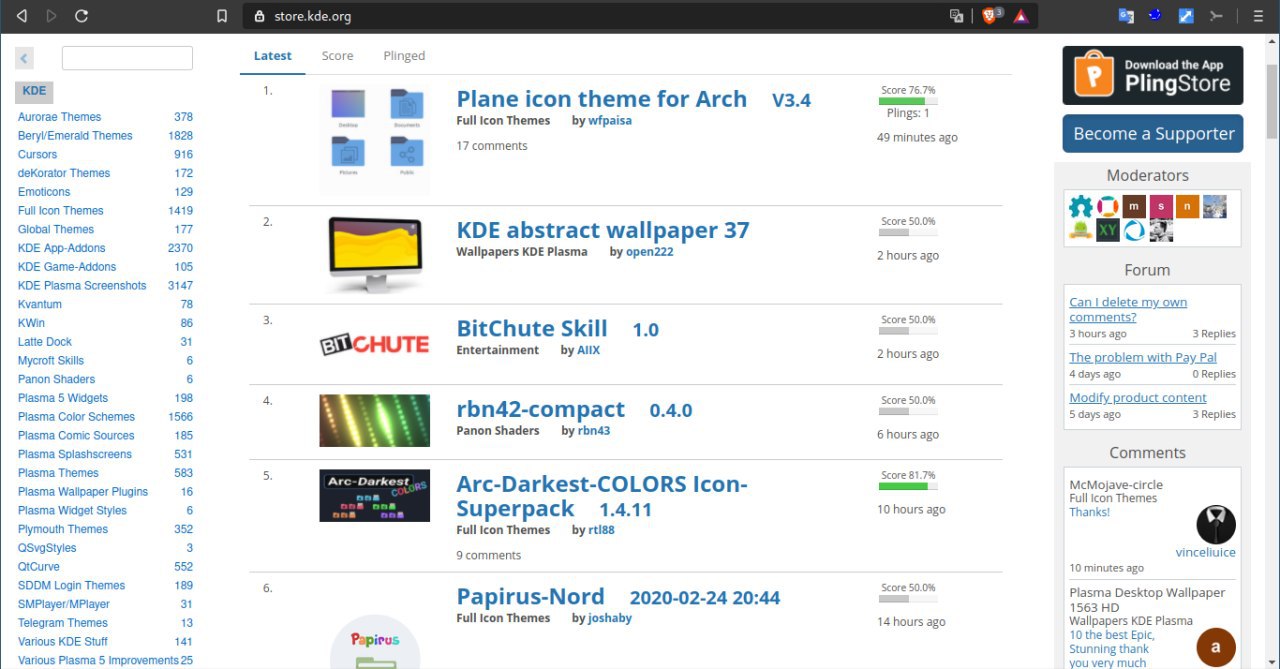Click the store.kde.org address bar
Screen dimensions: 1280x669
coord(640,16)
